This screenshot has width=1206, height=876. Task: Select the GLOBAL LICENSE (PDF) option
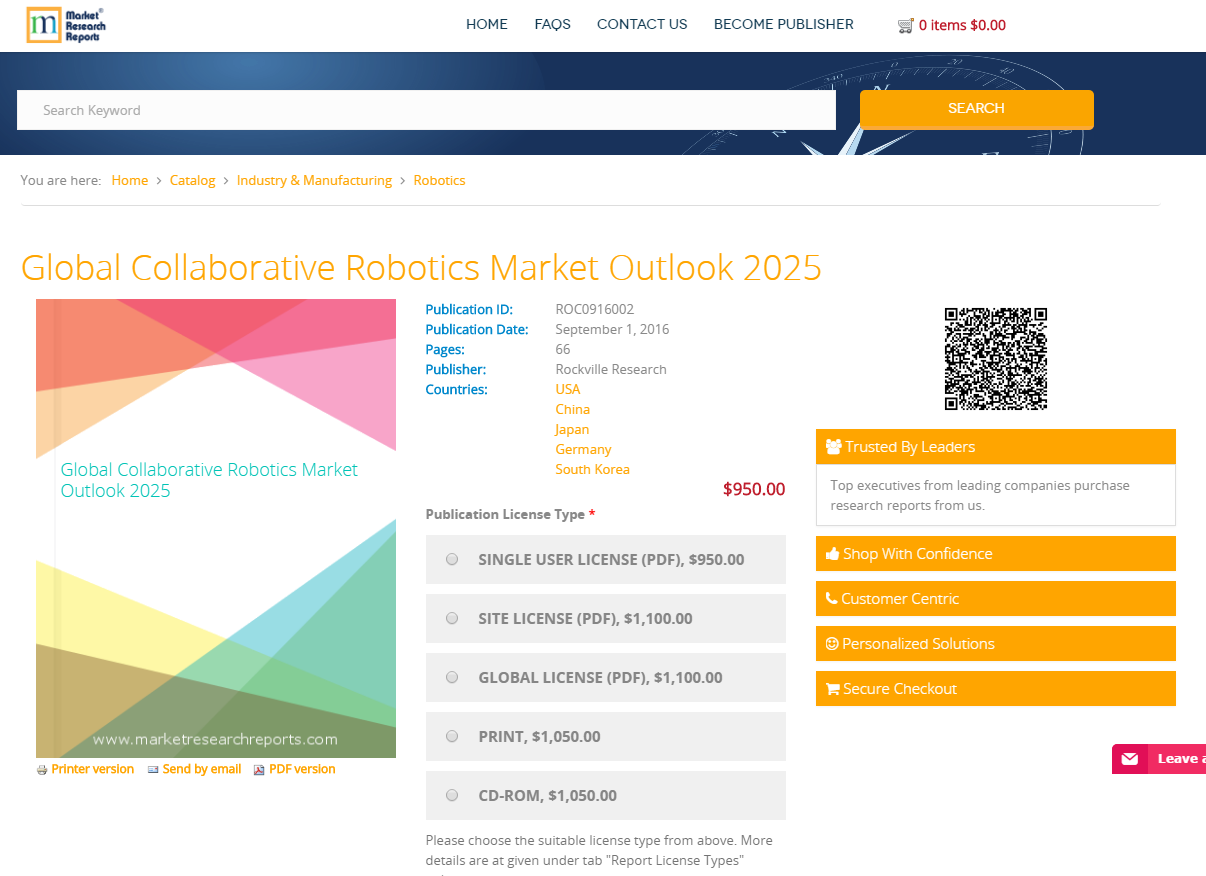(451, 677)
